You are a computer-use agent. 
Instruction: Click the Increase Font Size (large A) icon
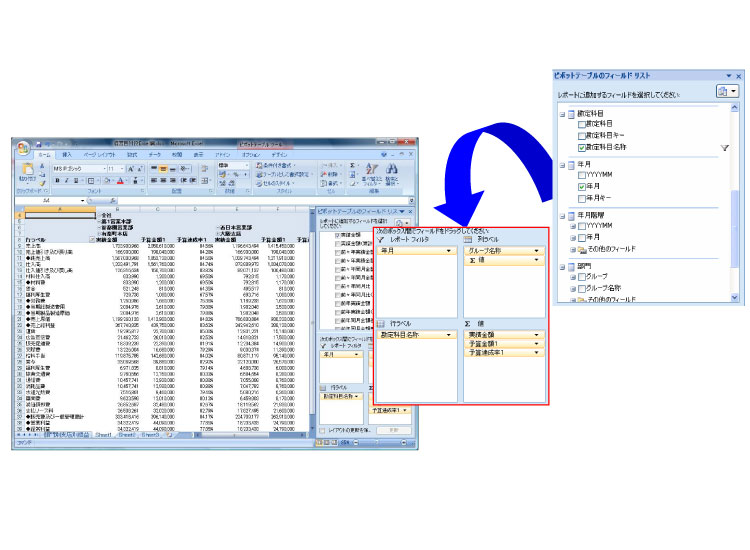coord(131,169)
